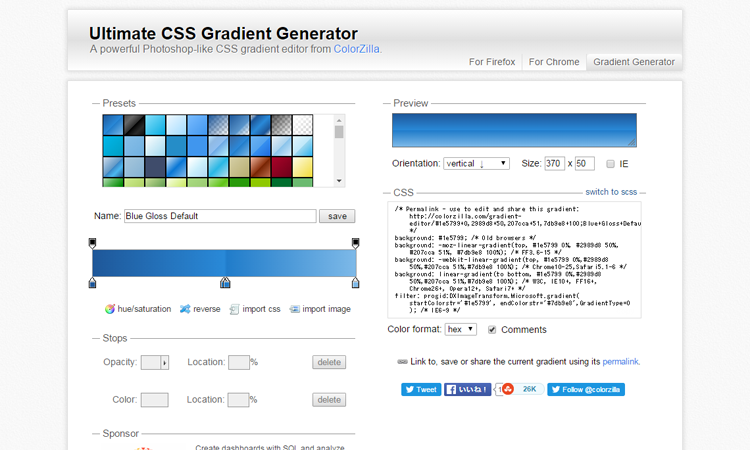The height and width of the screenshot is (450, 750).
Task: Click the import css document icon
Action: (x=234, y=309)
